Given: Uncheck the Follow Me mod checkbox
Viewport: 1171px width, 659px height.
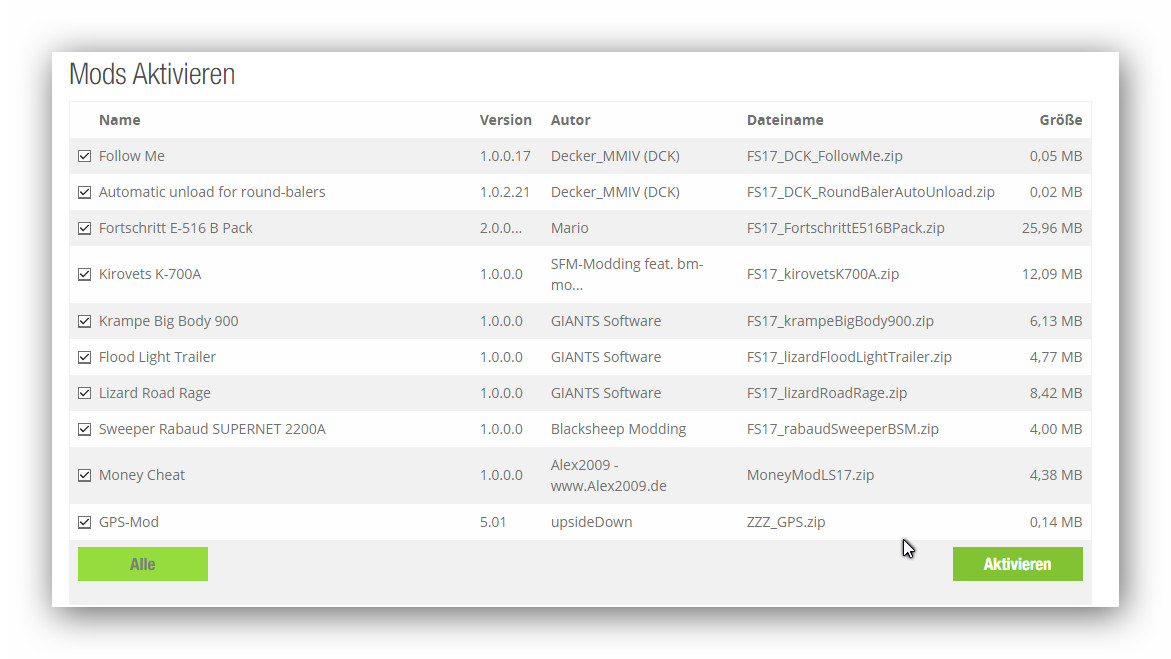Looking at the screenshot, I should coord(85,156).
